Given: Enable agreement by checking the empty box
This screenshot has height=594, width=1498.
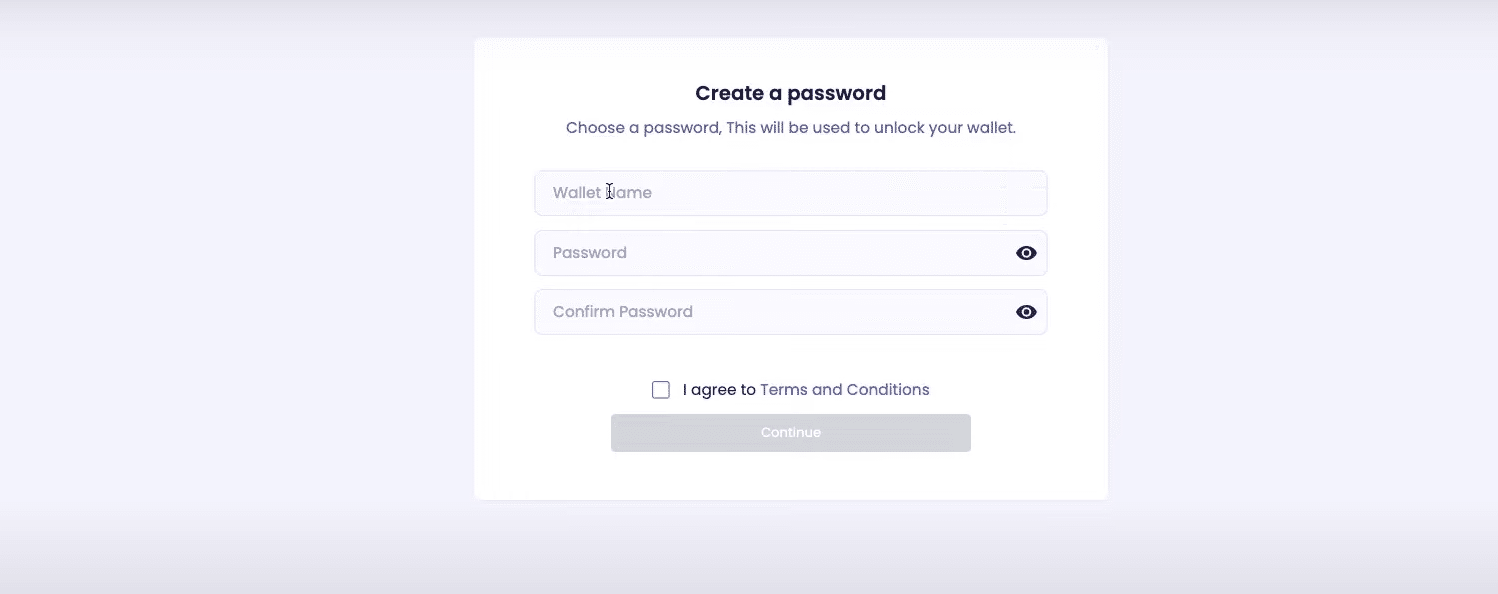Looking at the screenshot, I should click(x=661, y=390).
